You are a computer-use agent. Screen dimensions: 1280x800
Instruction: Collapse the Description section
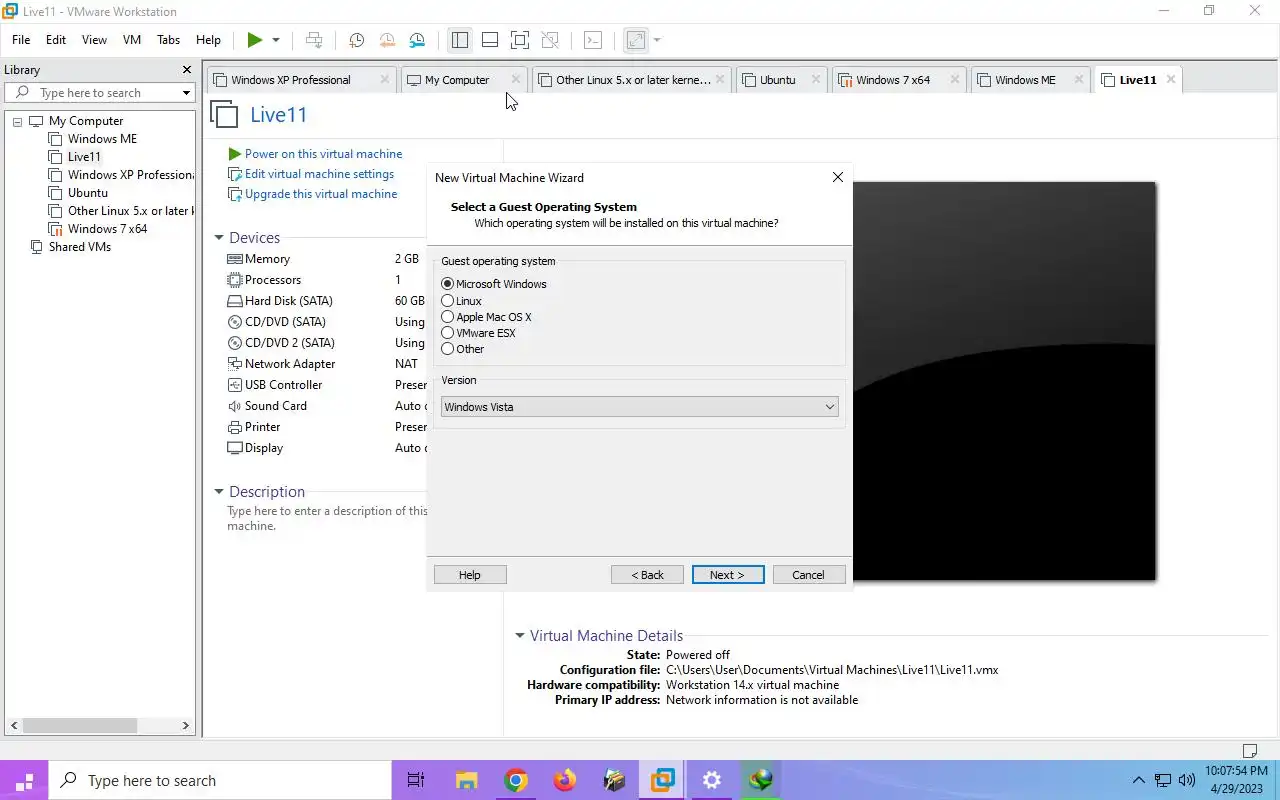tap(219, 492)
